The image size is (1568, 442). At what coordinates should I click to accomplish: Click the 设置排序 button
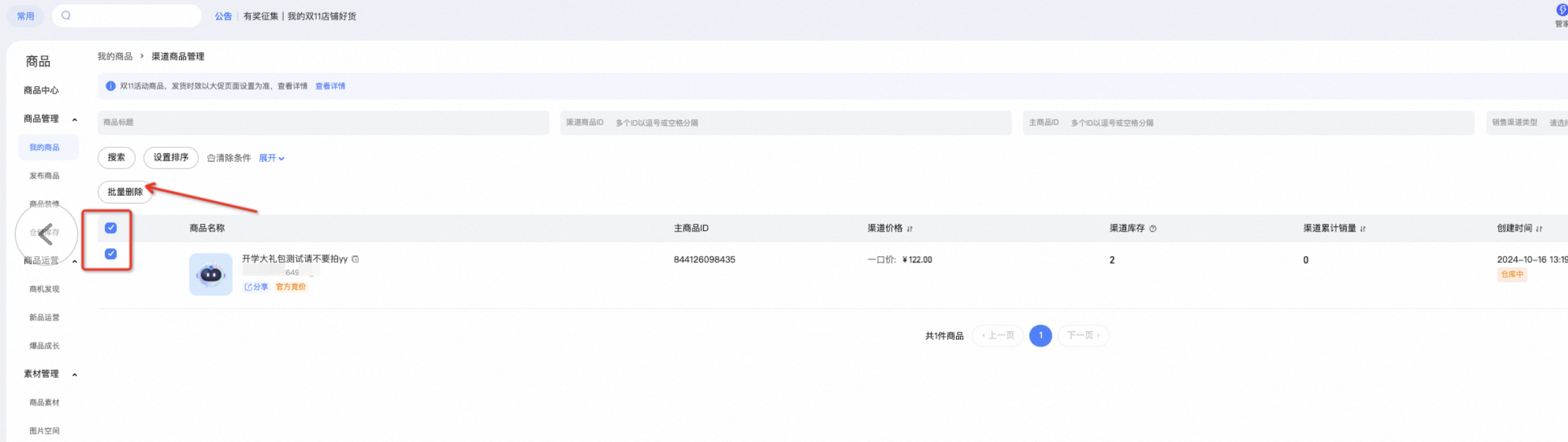click(x=171, y=157)
